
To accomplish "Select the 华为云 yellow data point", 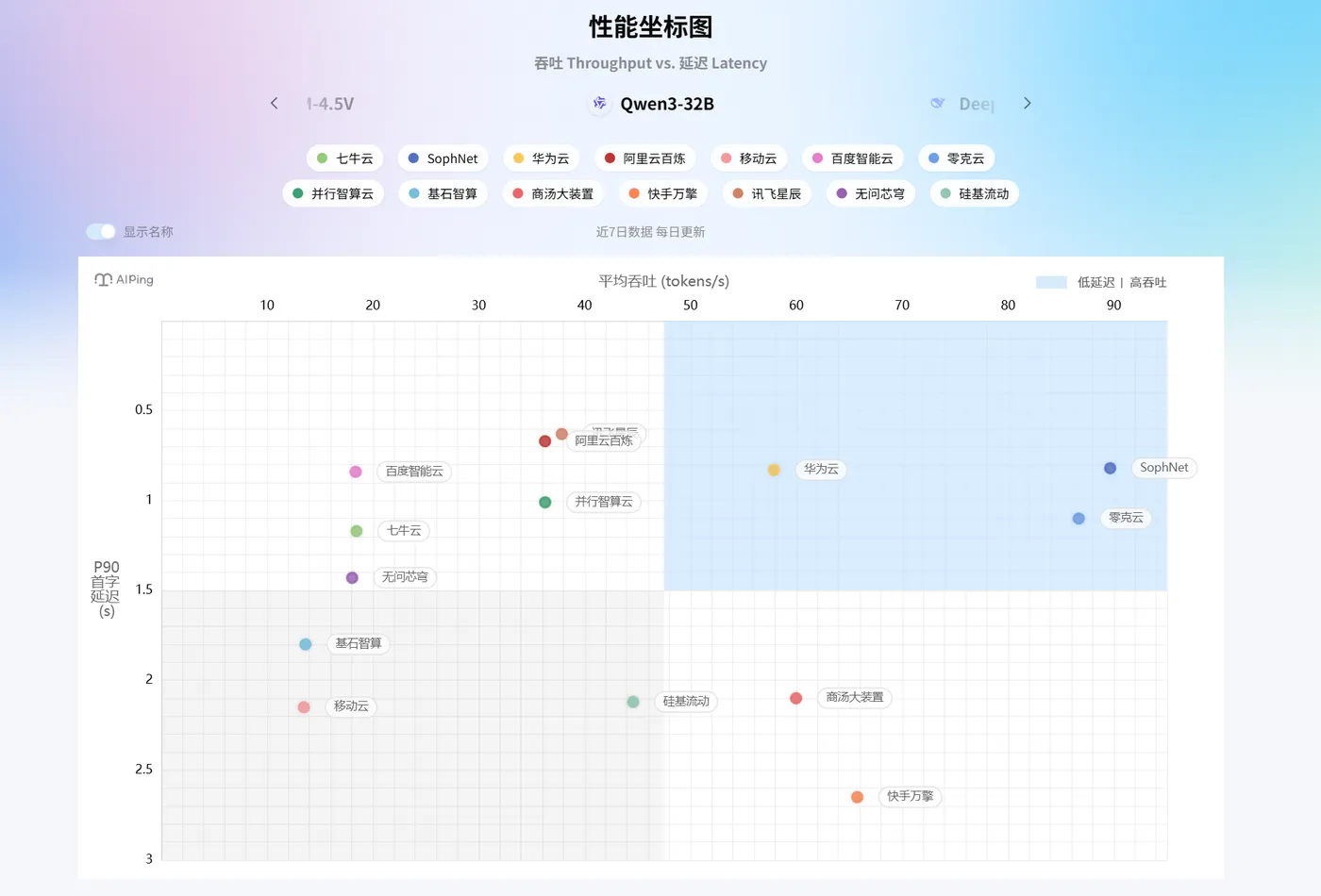I will pos(774,470).
